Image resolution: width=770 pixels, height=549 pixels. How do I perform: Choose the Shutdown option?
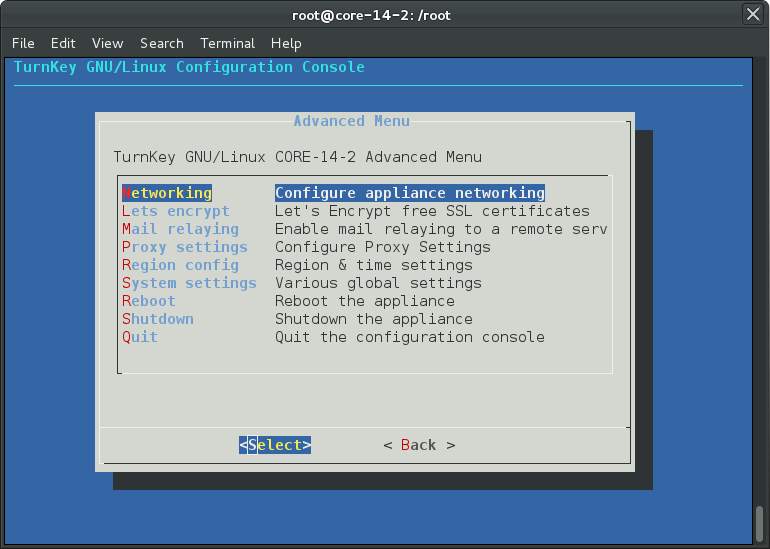pyautogui.click(x=158, y=319)
